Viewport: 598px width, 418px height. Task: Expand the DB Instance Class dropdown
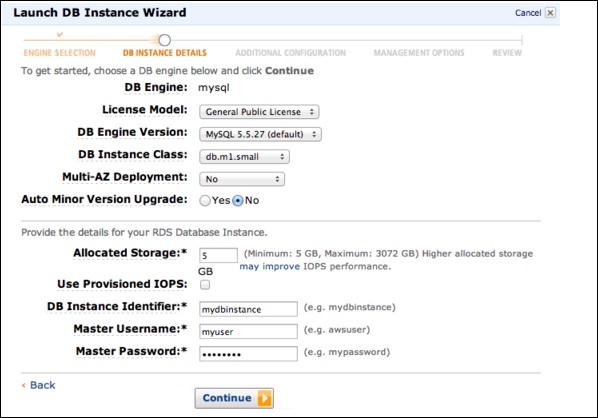[x=244, y=157]
